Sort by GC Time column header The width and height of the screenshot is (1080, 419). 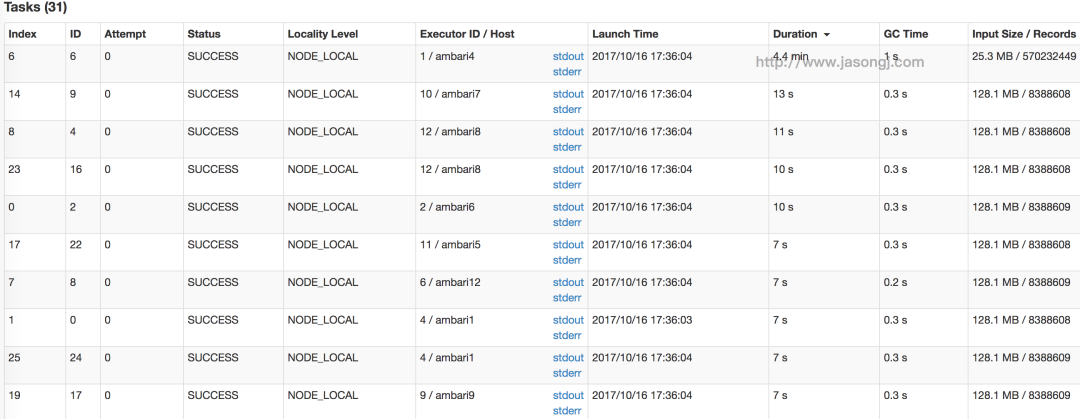tap(905, 34)
